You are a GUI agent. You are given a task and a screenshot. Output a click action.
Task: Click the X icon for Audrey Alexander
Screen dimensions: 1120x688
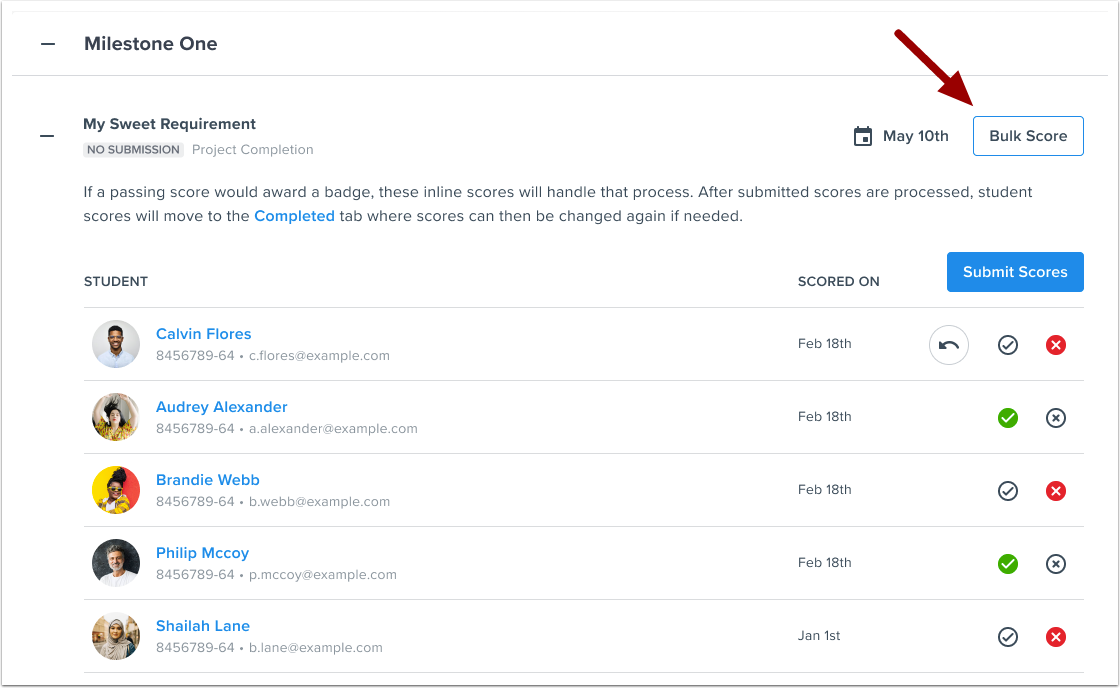[1056, 418]
